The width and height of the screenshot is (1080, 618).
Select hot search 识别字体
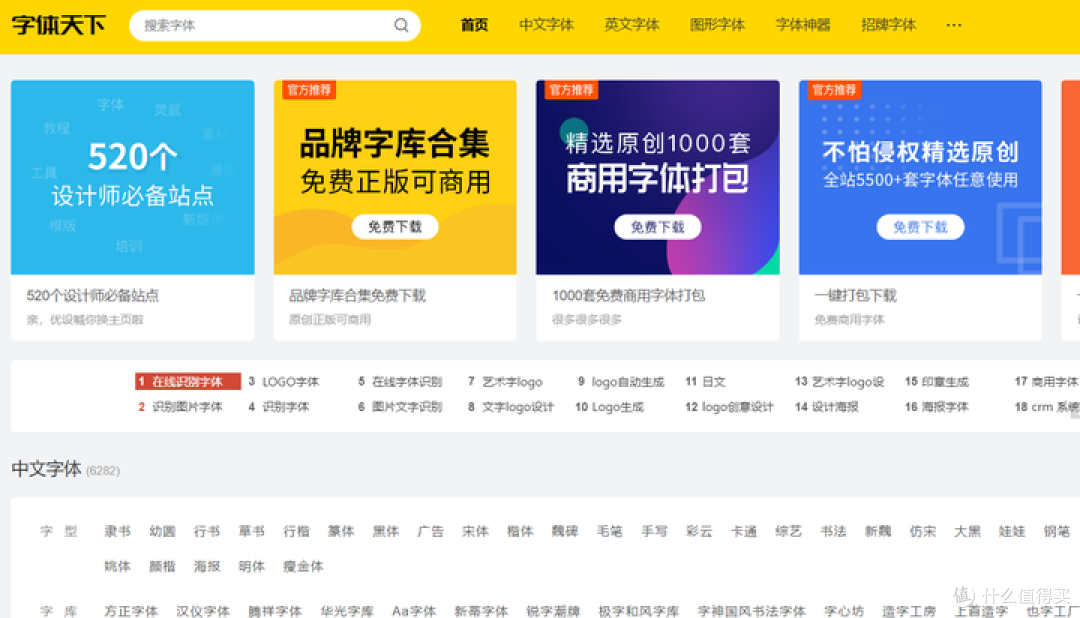point(285,407)
